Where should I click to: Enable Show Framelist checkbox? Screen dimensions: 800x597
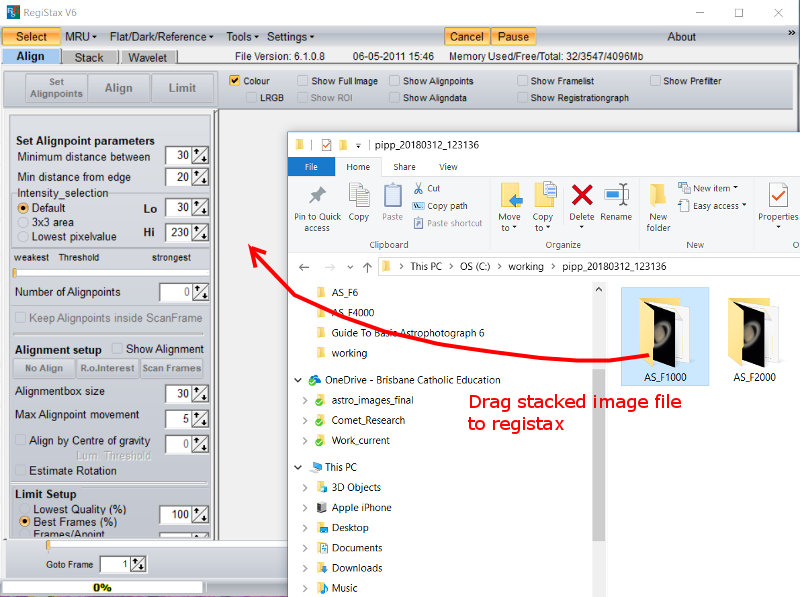tap(522, 81)
